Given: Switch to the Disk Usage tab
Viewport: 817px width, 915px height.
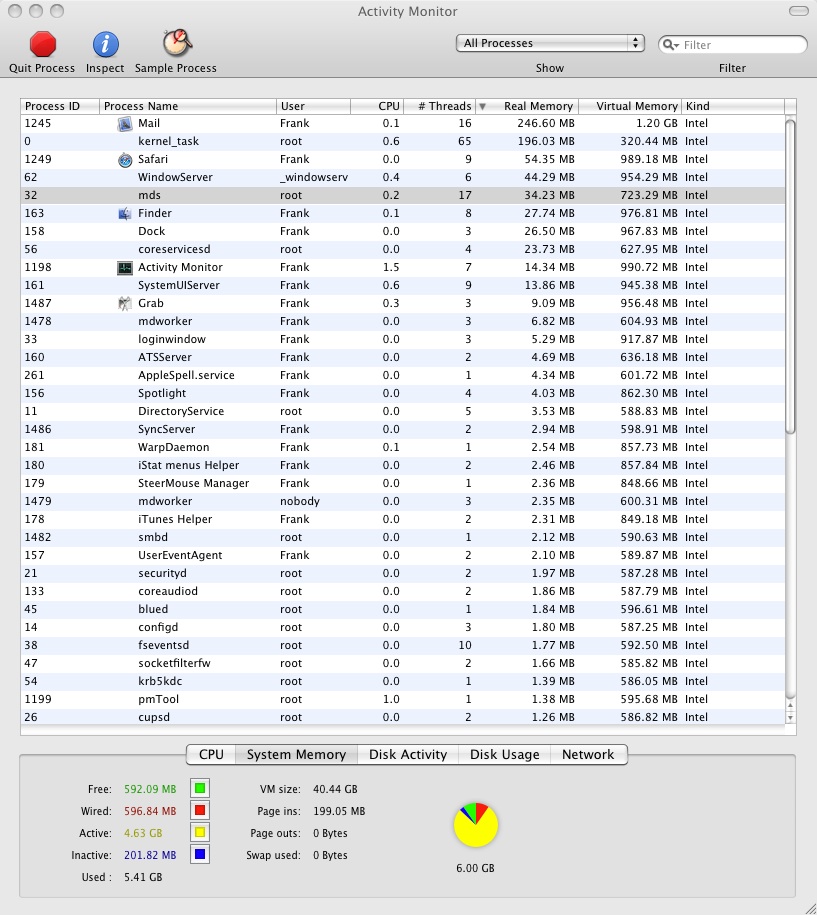Looking at the screenshot, I should [x=505, y=755].
